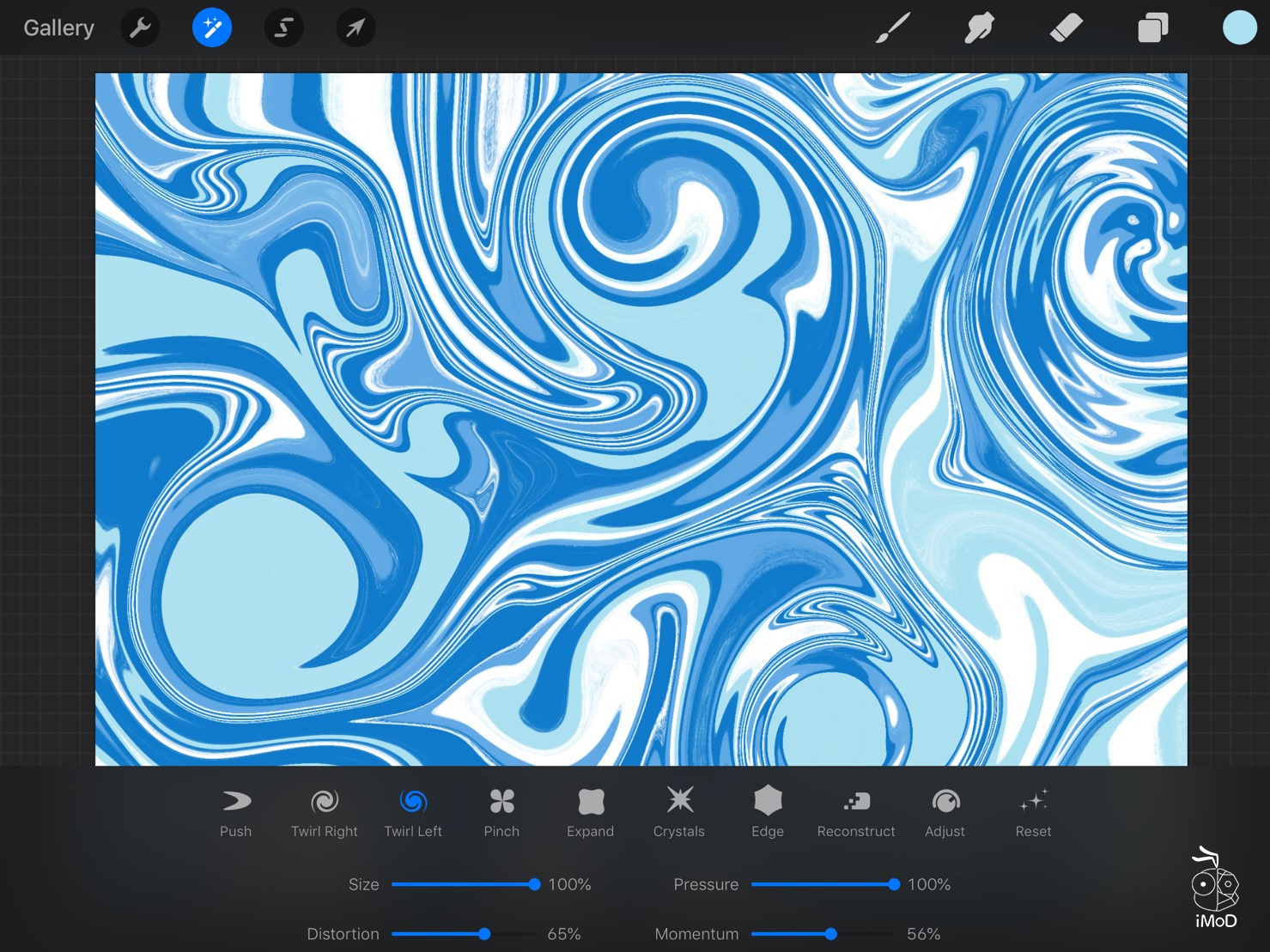This screenshot has width=1270, height=952.
Task: Open the Layers panel
Action: coord(1152,28)
